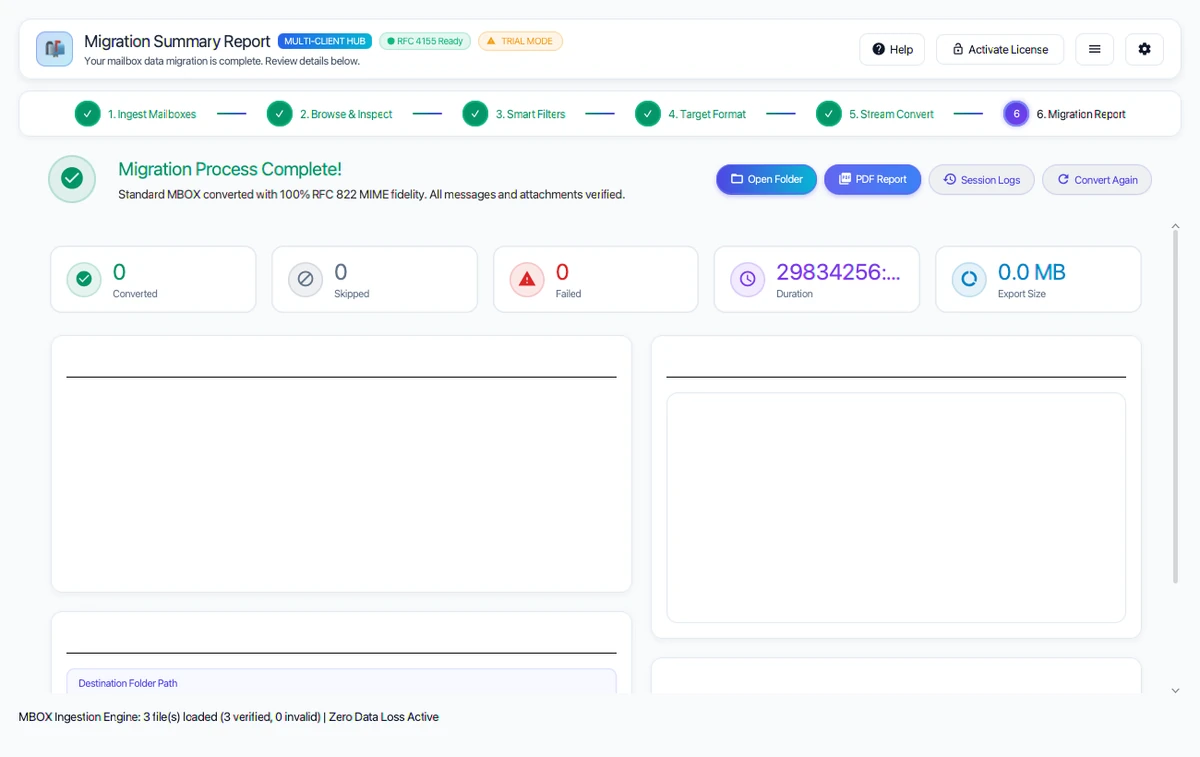Click the RFC 4155 Ready badge
The width and height of the screenshot is (1200, 757).
(x=425, y=41)
